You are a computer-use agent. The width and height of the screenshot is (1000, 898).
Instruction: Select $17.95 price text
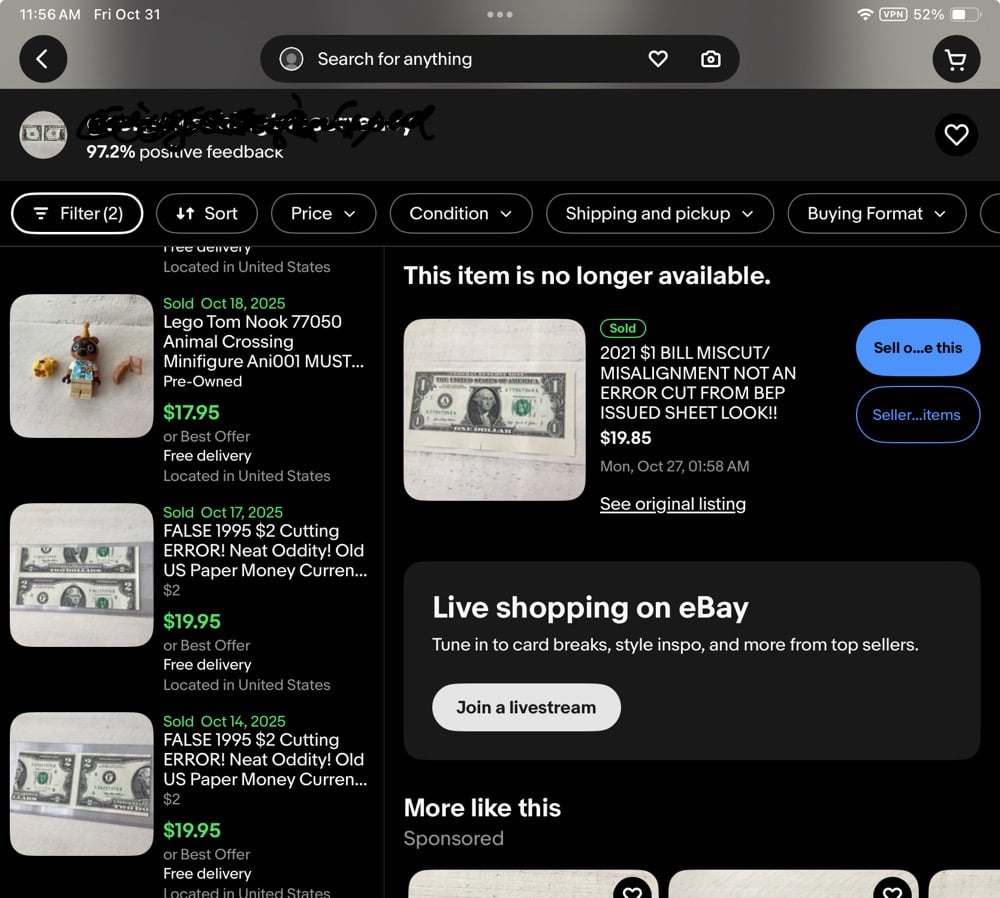[x=191, y=413]
